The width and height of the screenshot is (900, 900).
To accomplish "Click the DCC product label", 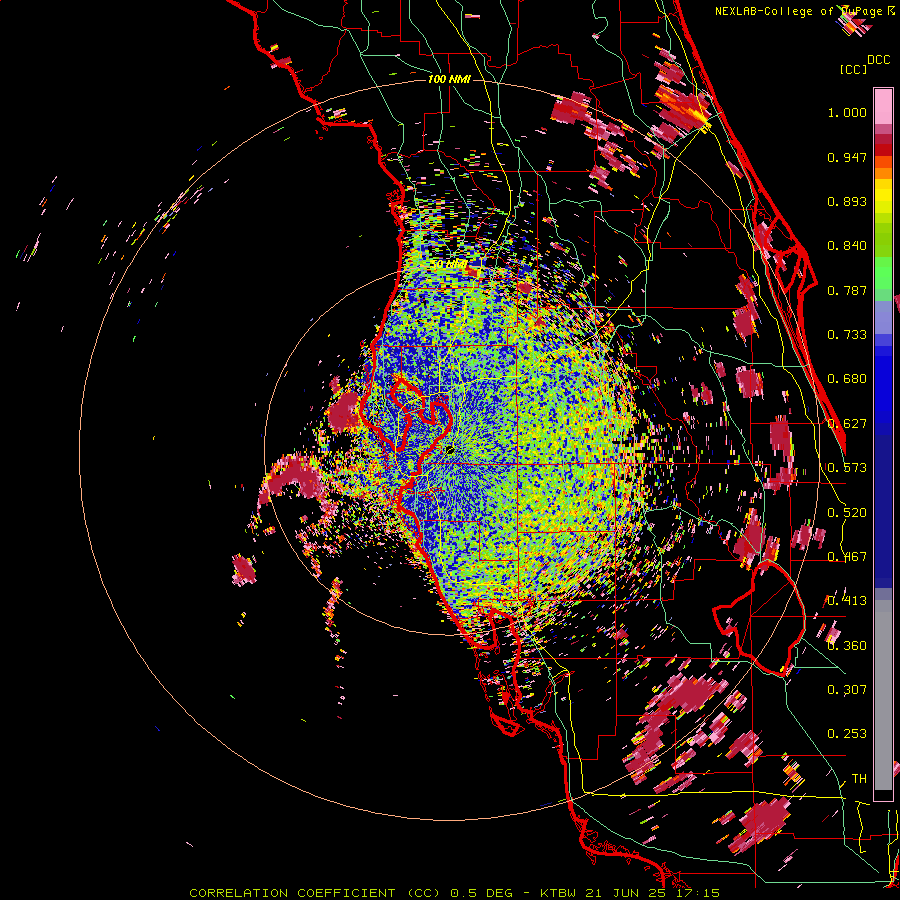I will point(878,60).
